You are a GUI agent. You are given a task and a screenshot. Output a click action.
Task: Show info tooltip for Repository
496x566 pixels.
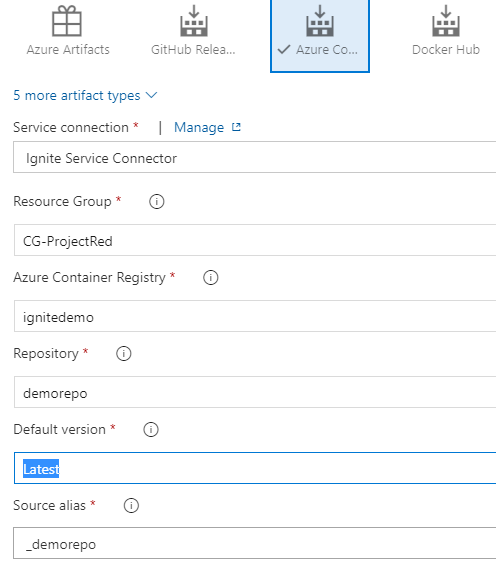[124, 353]
